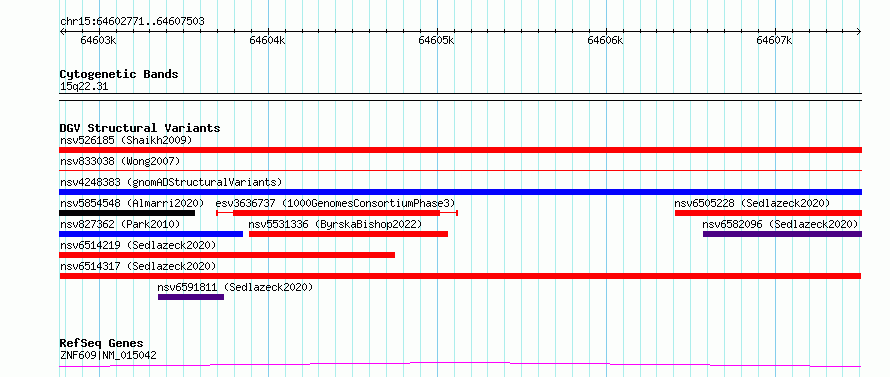Click the blue nsv4248383 variant bar

[460, 192]
